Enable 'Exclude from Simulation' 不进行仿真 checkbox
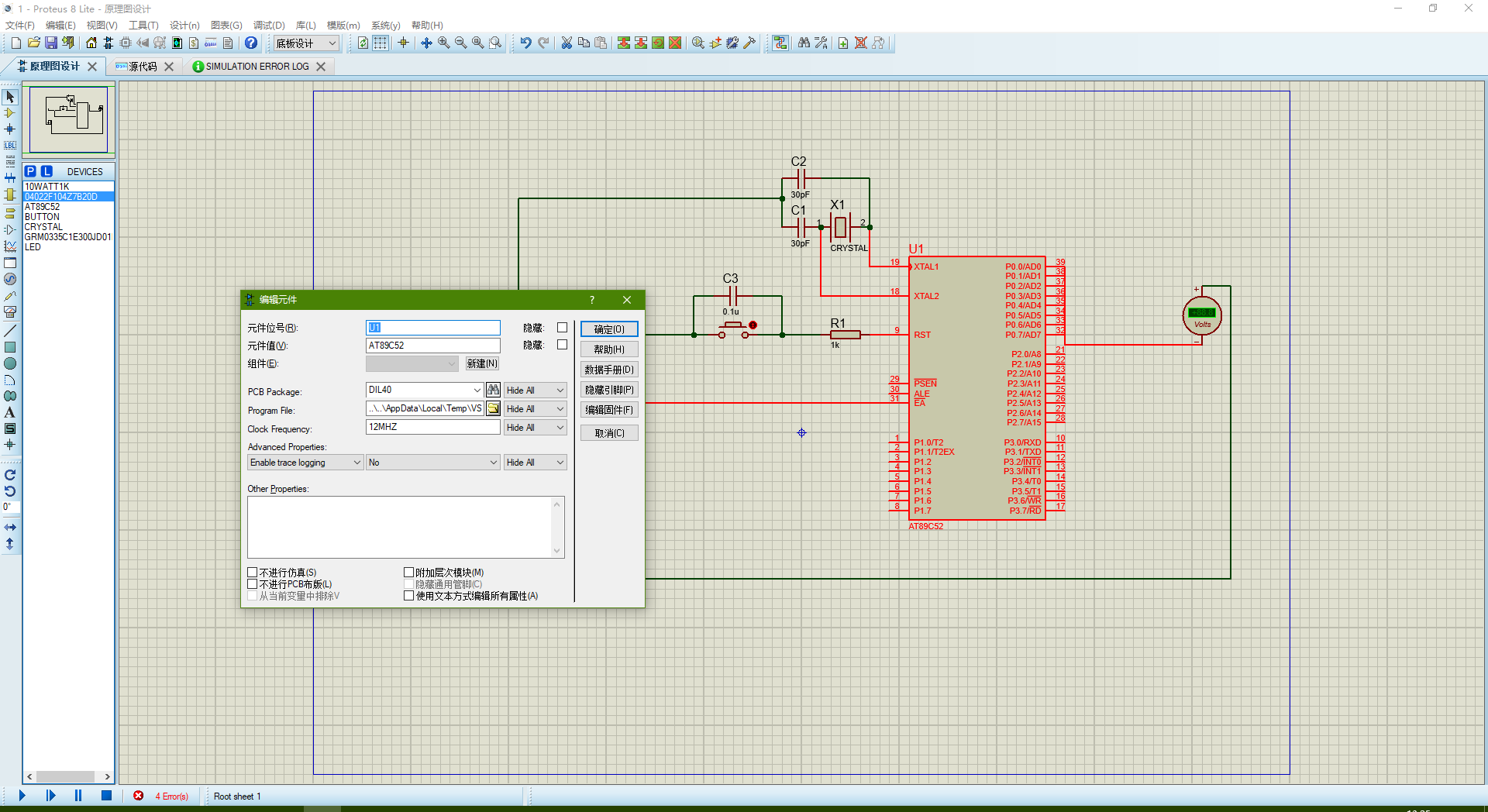This screenshot has height=812, width=1488. click(253, 573)
